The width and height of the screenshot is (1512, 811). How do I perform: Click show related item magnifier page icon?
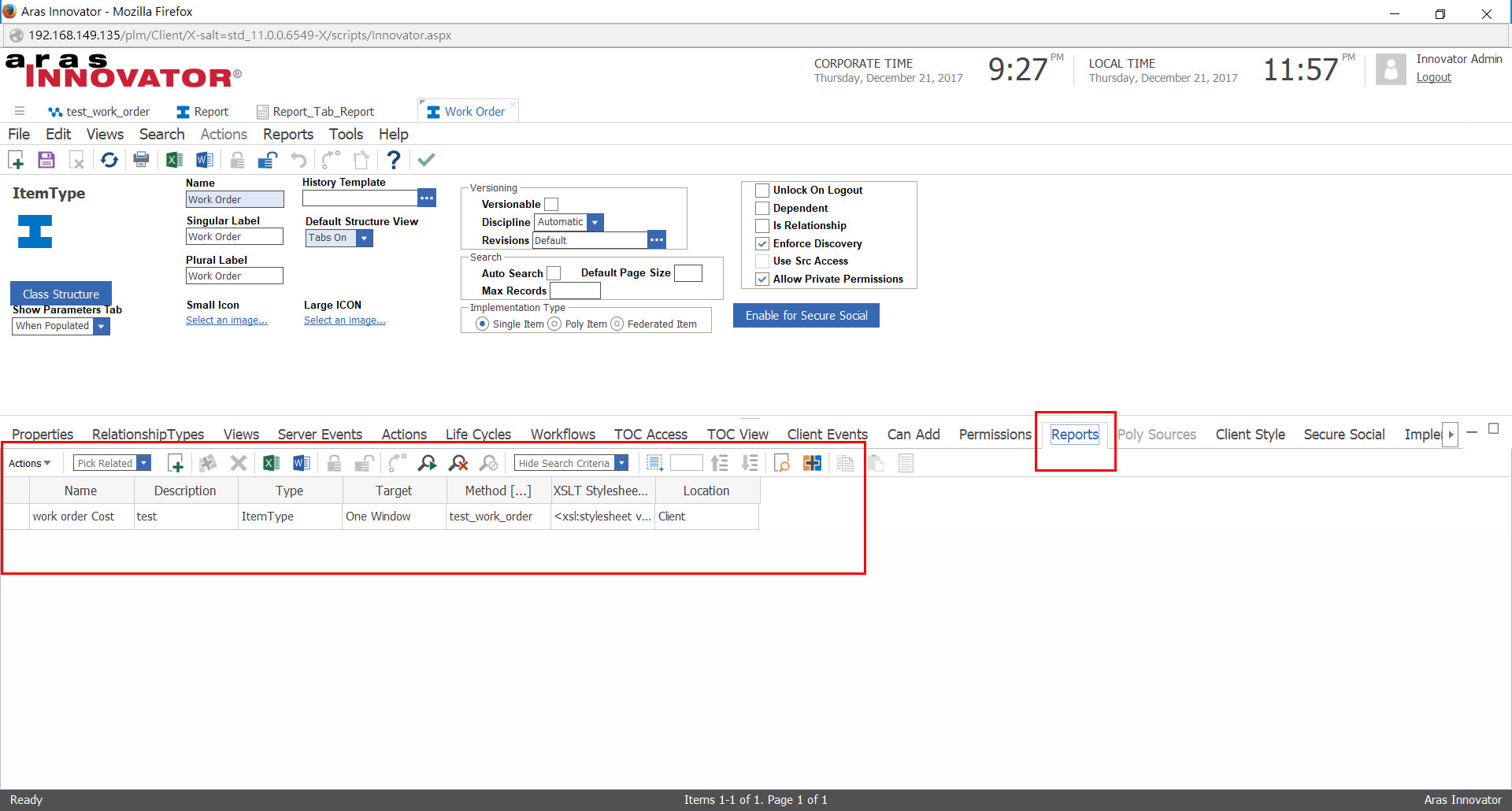point(782,463)
